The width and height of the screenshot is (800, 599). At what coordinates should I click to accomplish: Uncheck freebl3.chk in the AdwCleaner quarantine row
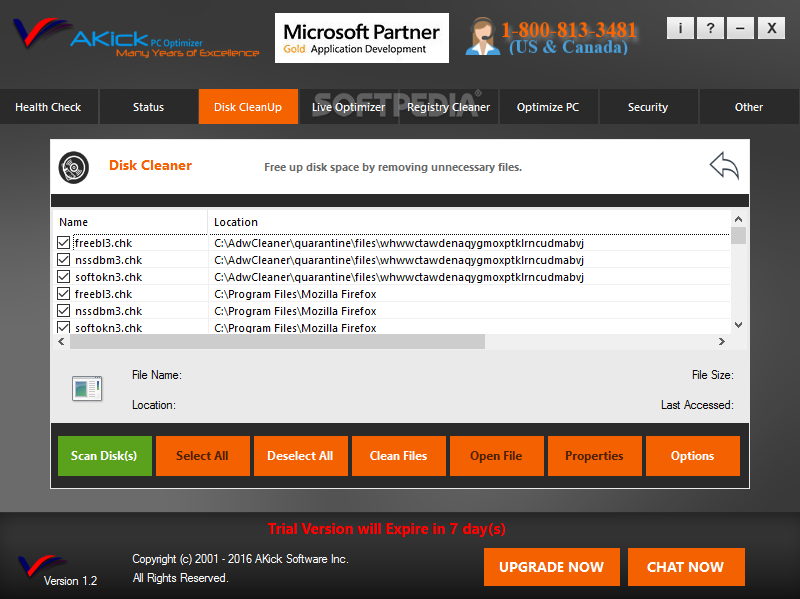tap(63, 242)
